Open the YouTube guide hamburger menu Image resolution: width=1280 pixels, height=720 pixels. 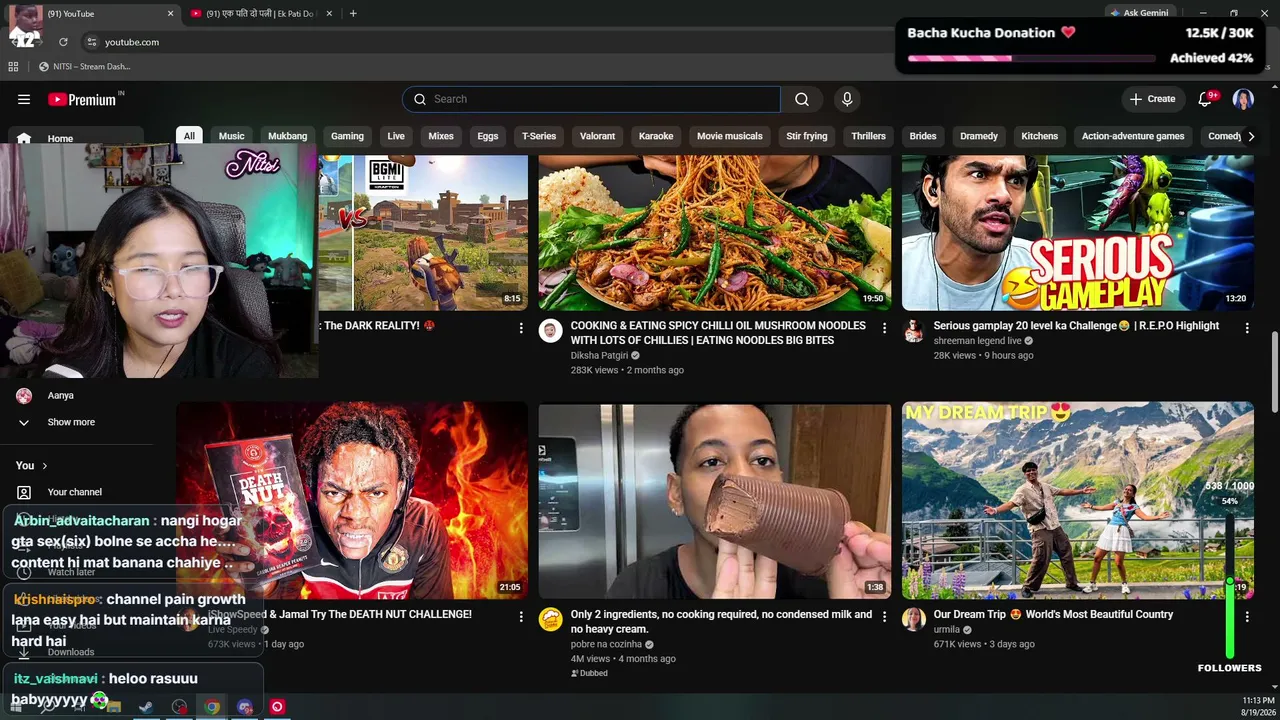[x=24, y=99]
